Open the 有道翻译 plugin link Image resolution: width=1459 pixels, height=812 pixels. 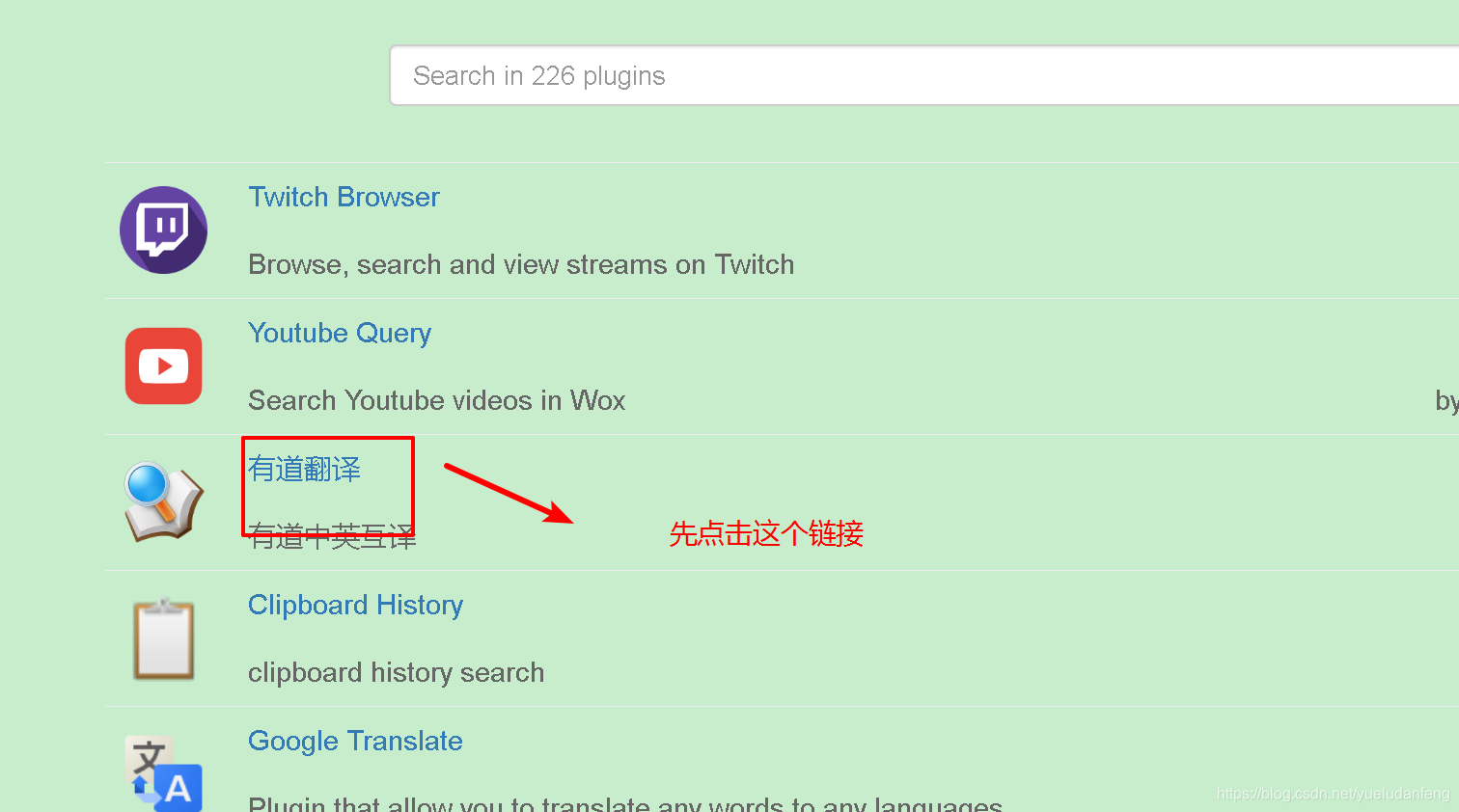(304, 469)
